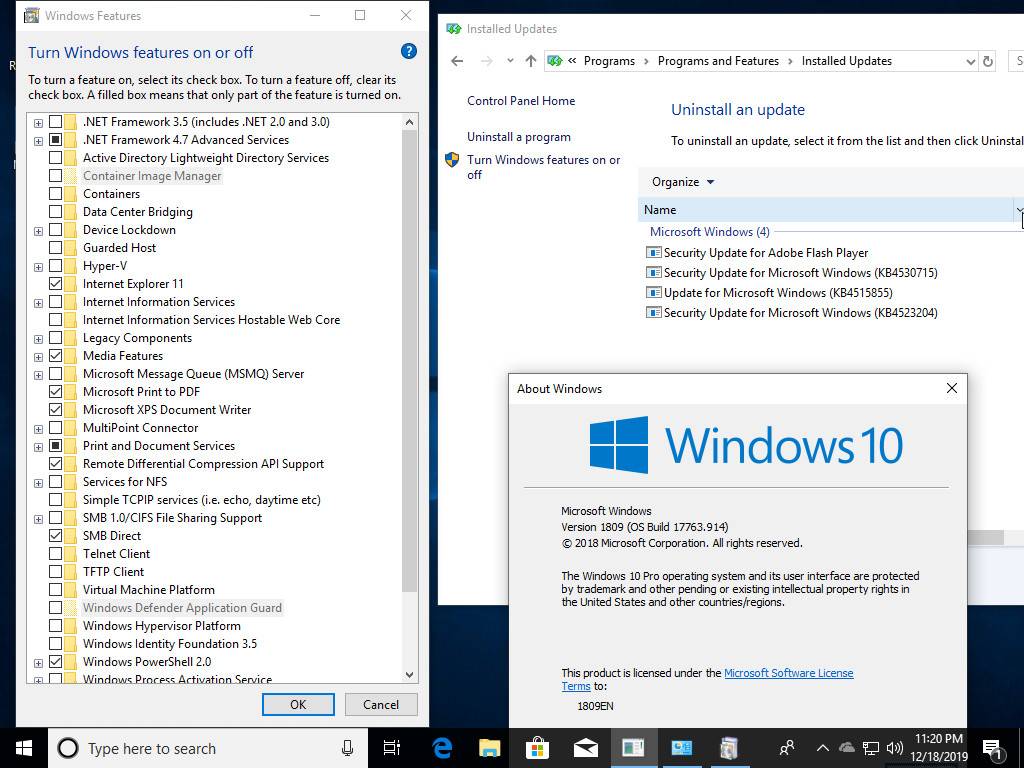Open Turn Windows features on or off link
The width and height of the screenshot is (1024, 768).
point(543,167)
